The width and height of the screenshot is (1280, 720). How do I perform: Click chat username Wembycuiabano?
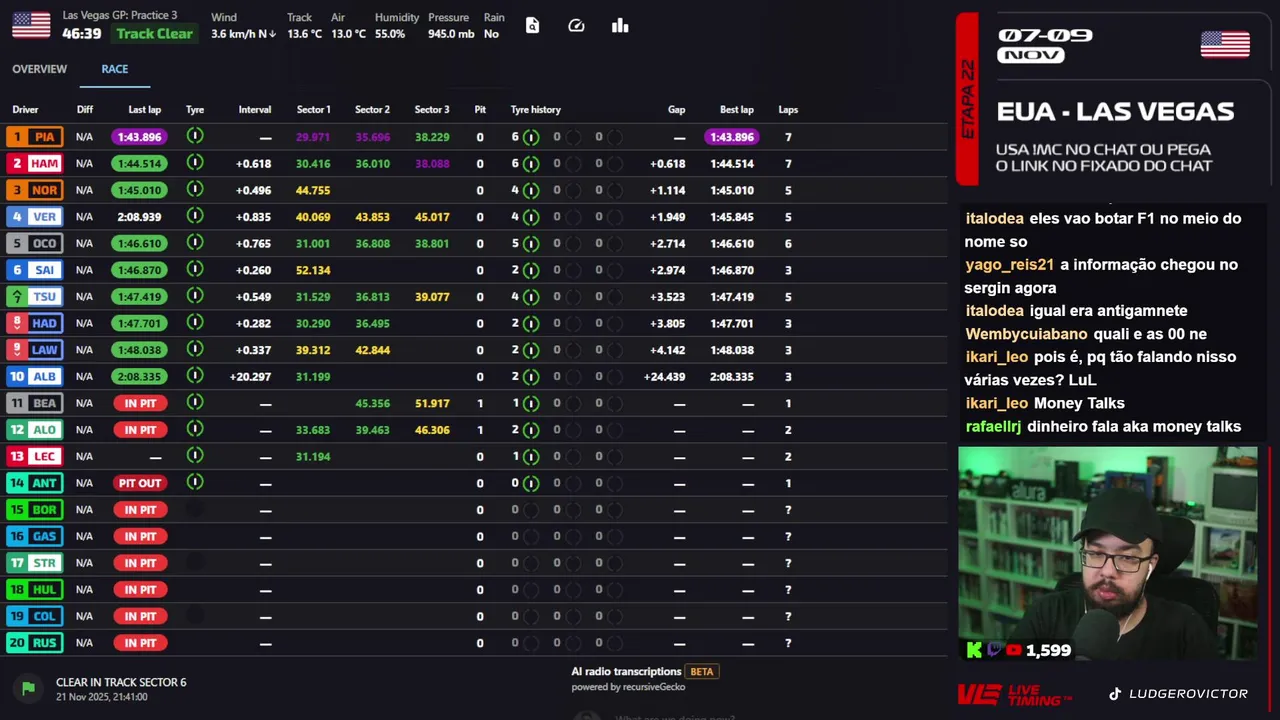pos(1026,334)
